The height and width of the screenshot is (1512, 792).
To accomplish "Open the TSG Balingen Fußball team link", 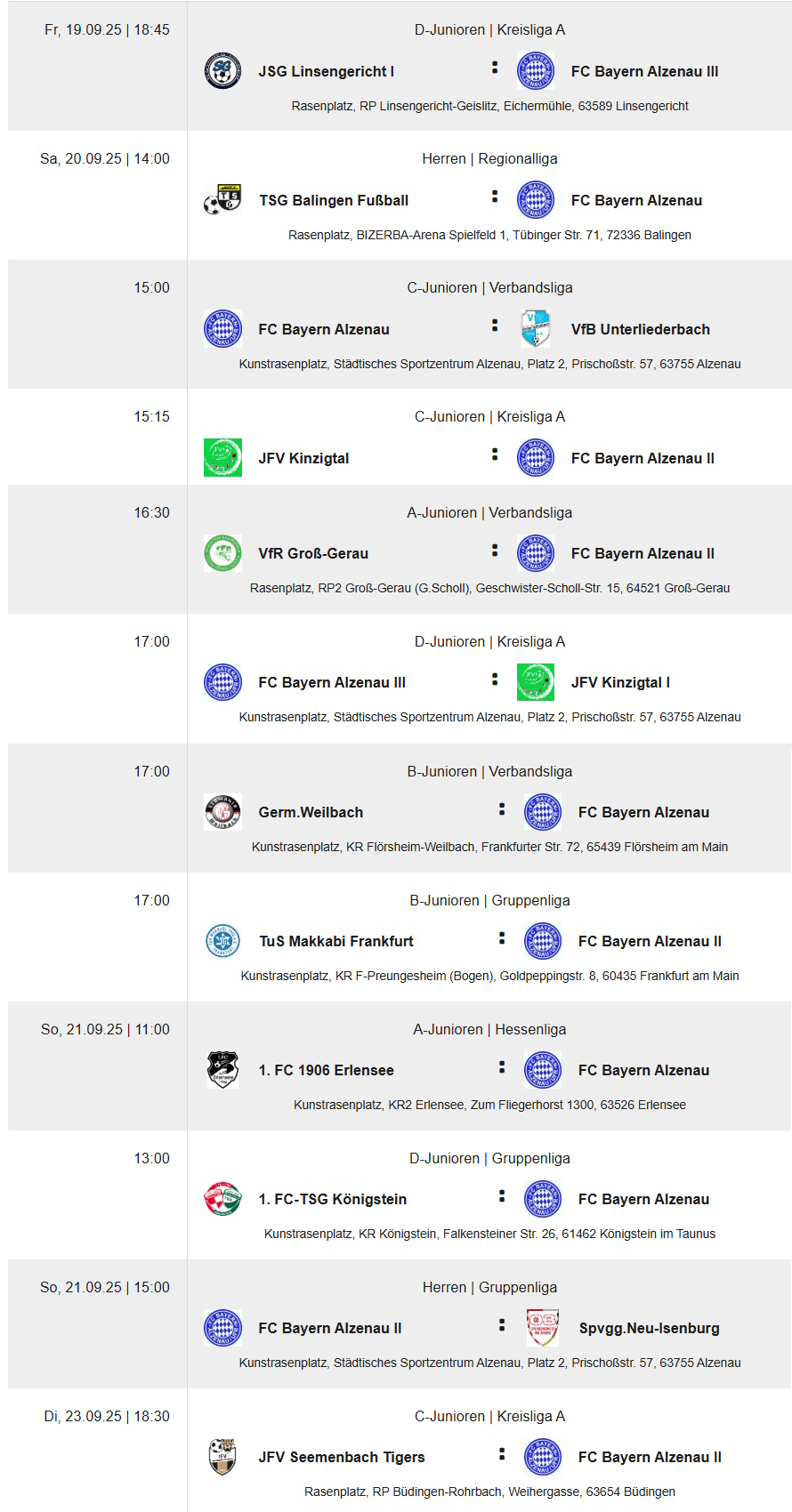I will click(334, 200).
